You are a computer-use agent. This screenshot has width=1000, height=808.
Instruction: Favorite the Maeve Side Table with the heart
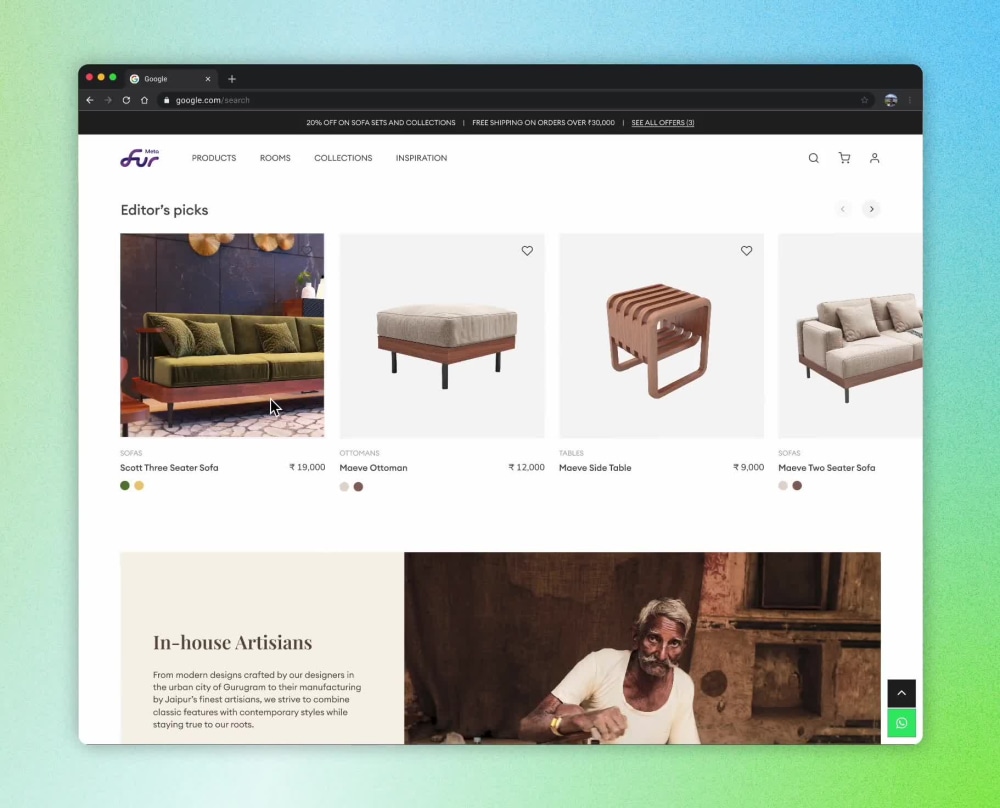point(746,251)
